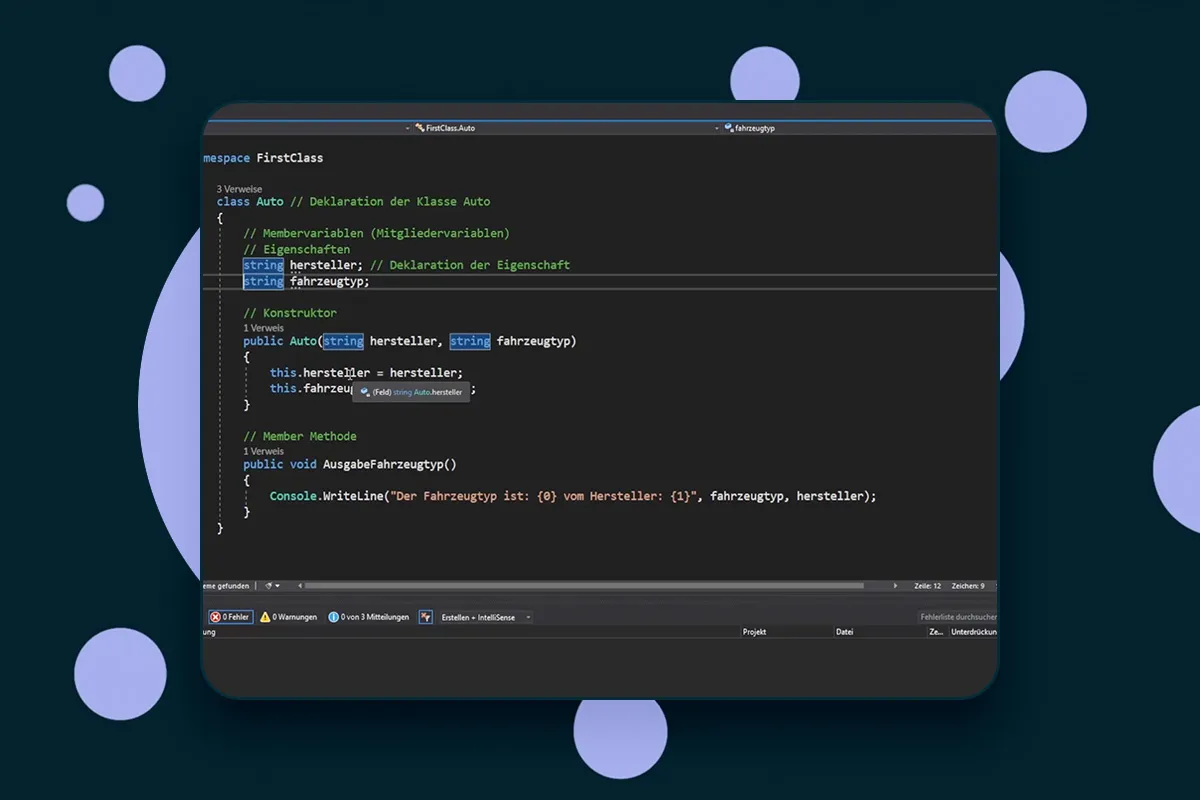Click the fahrzeugtyp constructor parameter name
The height and width of the screenshot is (800, 1200).
(x=533, y=341)
